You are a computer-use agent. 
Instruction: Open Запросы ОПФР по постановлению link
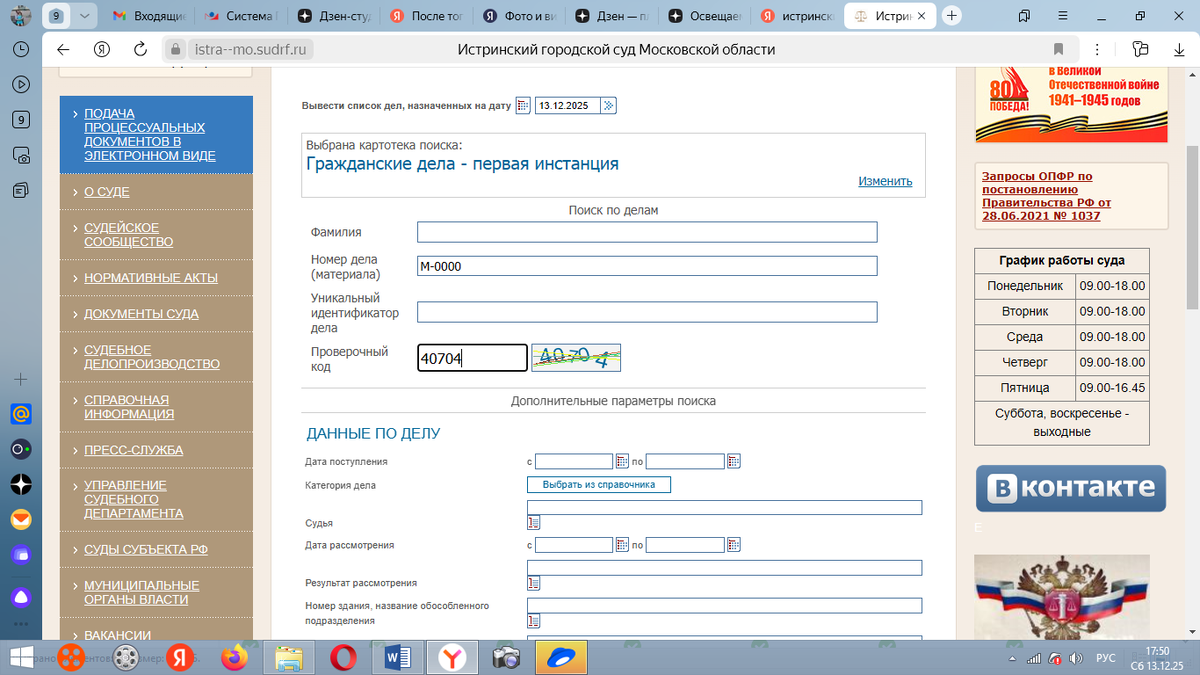1046,195
